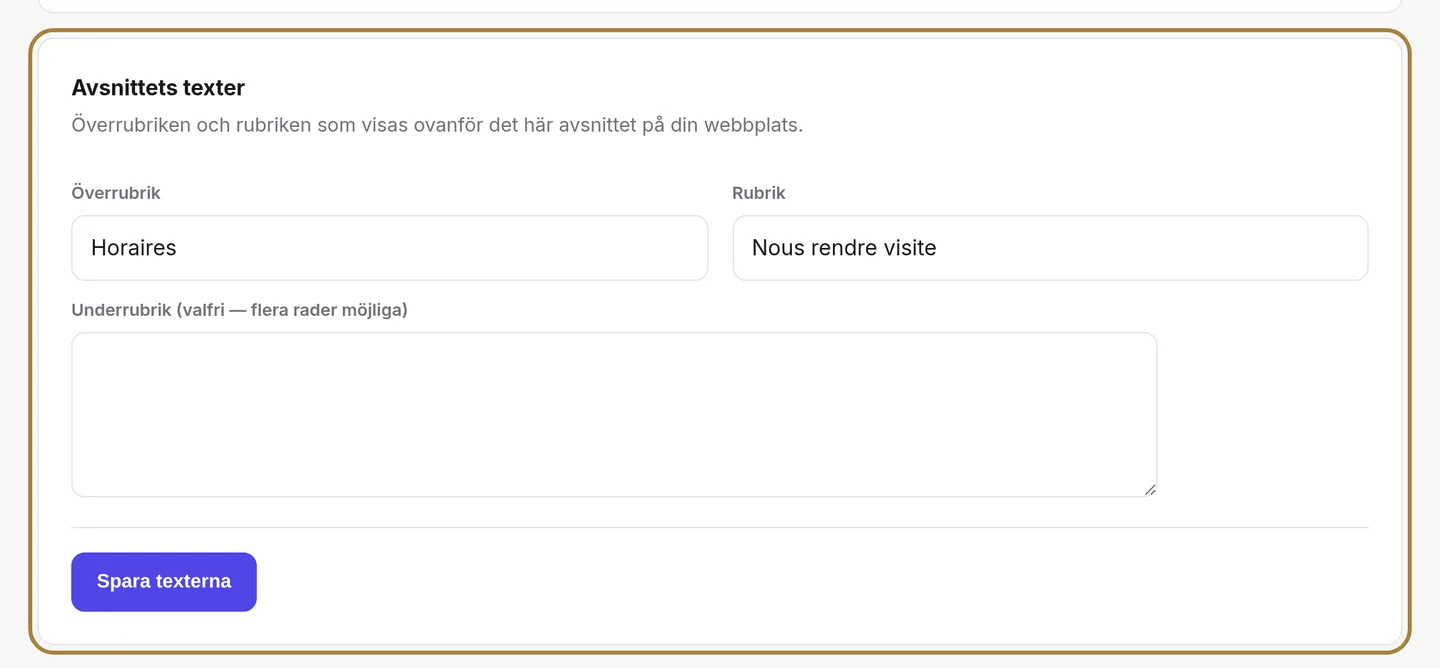The image size is (1440, 668).
Task: Place cursor on the word visite
Action: tap(904, 248)
